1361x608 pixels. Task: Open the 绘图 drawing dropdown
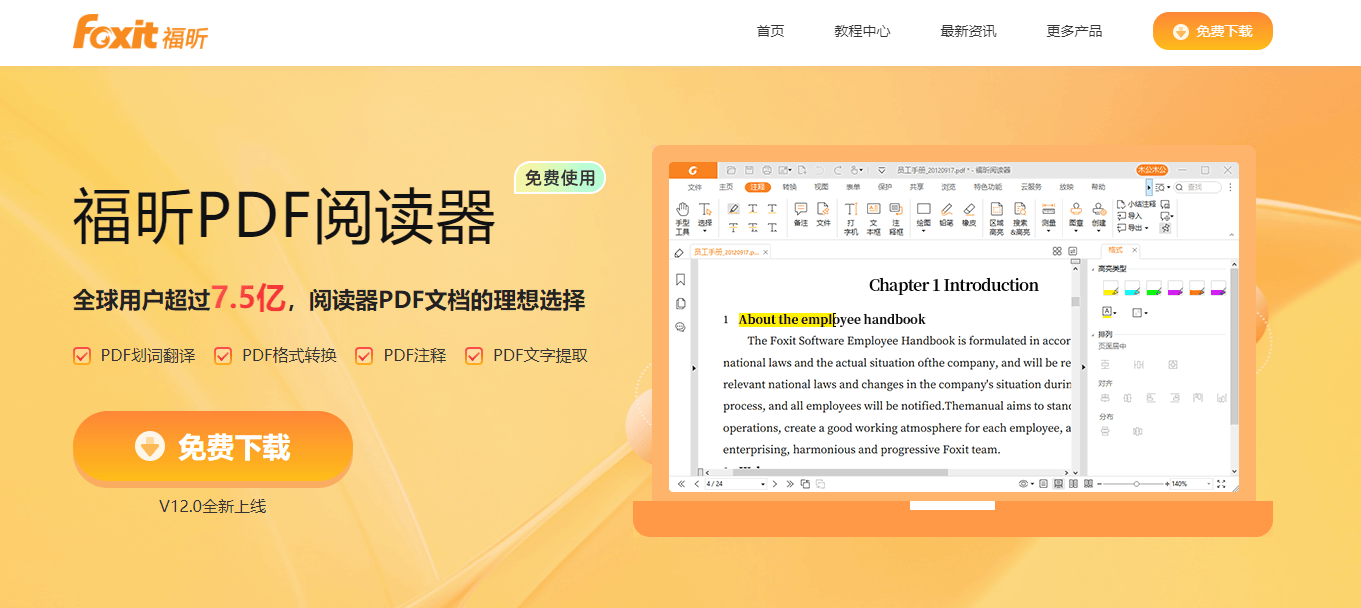tap(923, 228)
